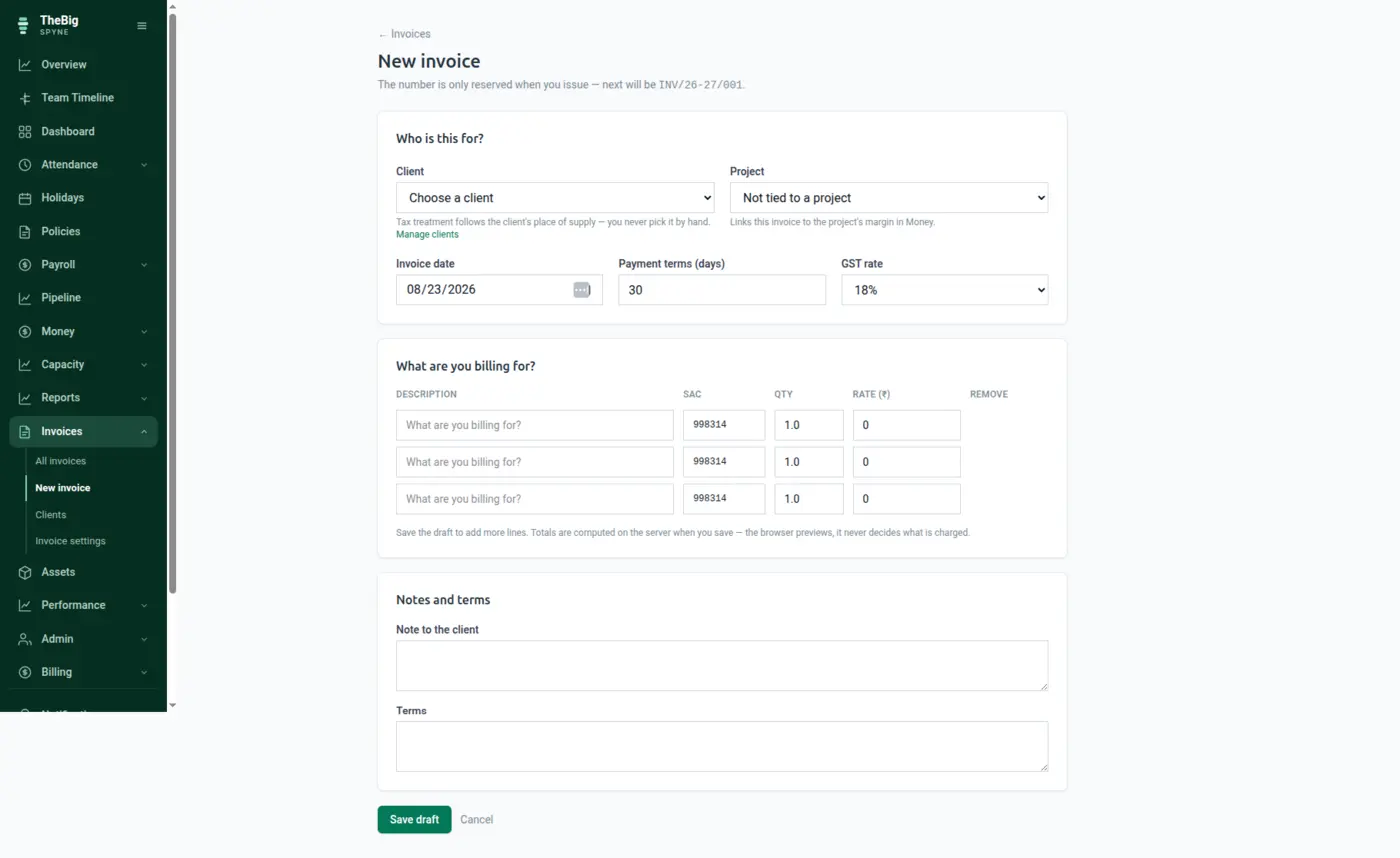Screen dimensions: 1400x858
Task: Click the Payroll dollar icon
Action: pos(25,265)
